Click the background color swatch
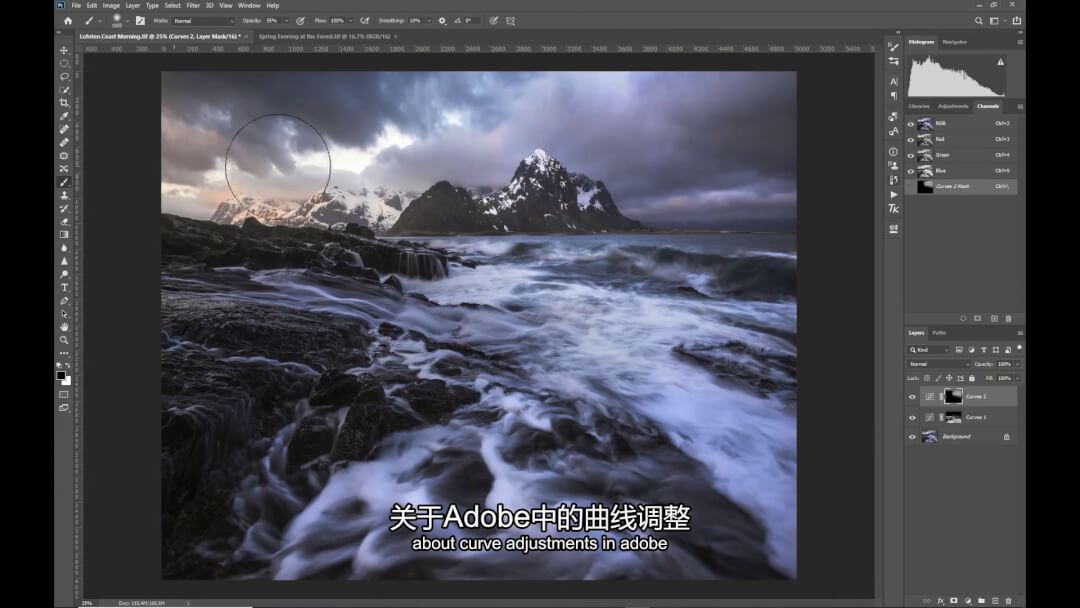1080x608 pixels. coord(68,381)
